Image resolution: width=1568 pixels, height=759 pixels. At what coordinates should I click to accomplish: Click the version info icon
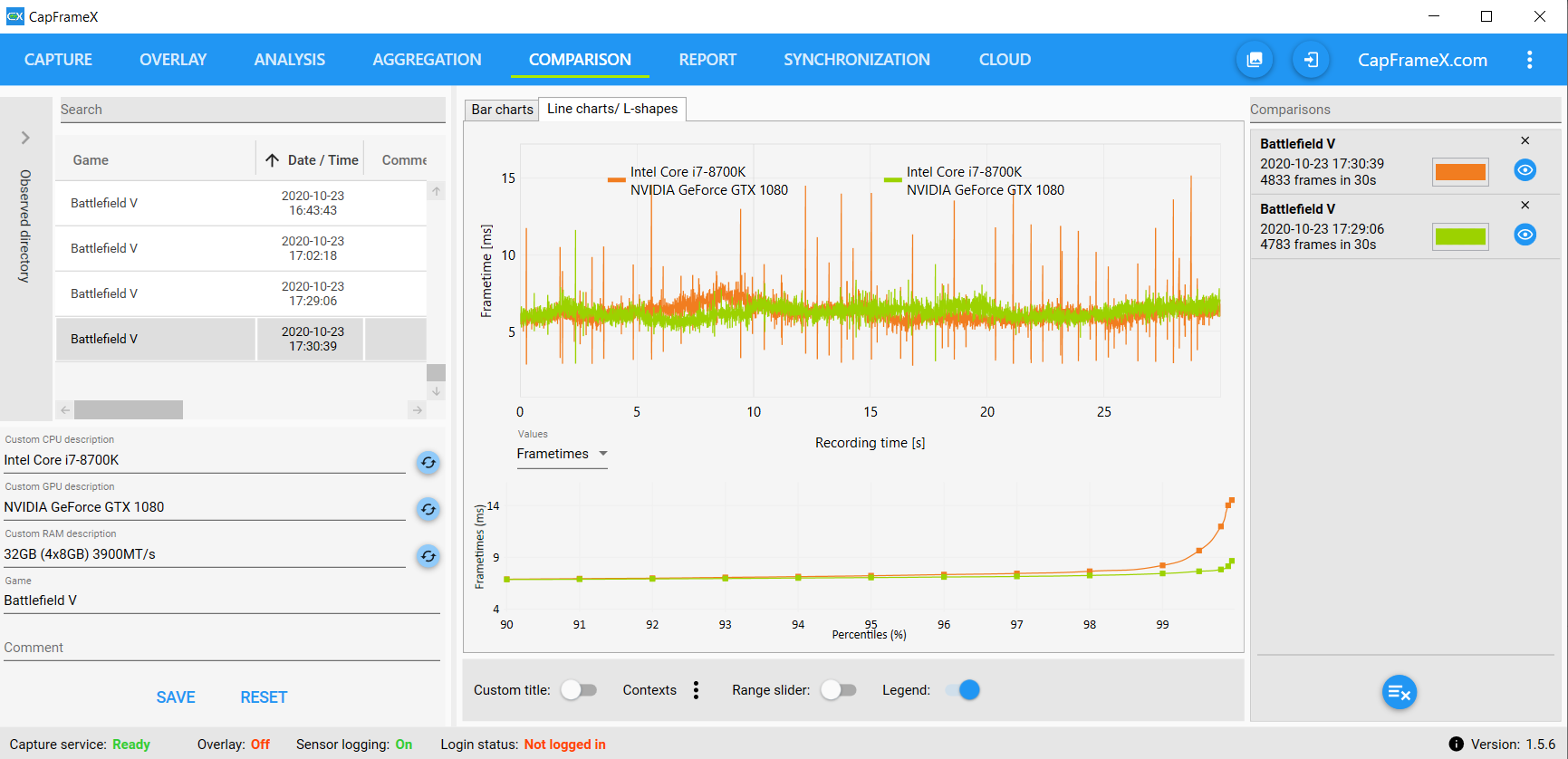[1457, 745]
